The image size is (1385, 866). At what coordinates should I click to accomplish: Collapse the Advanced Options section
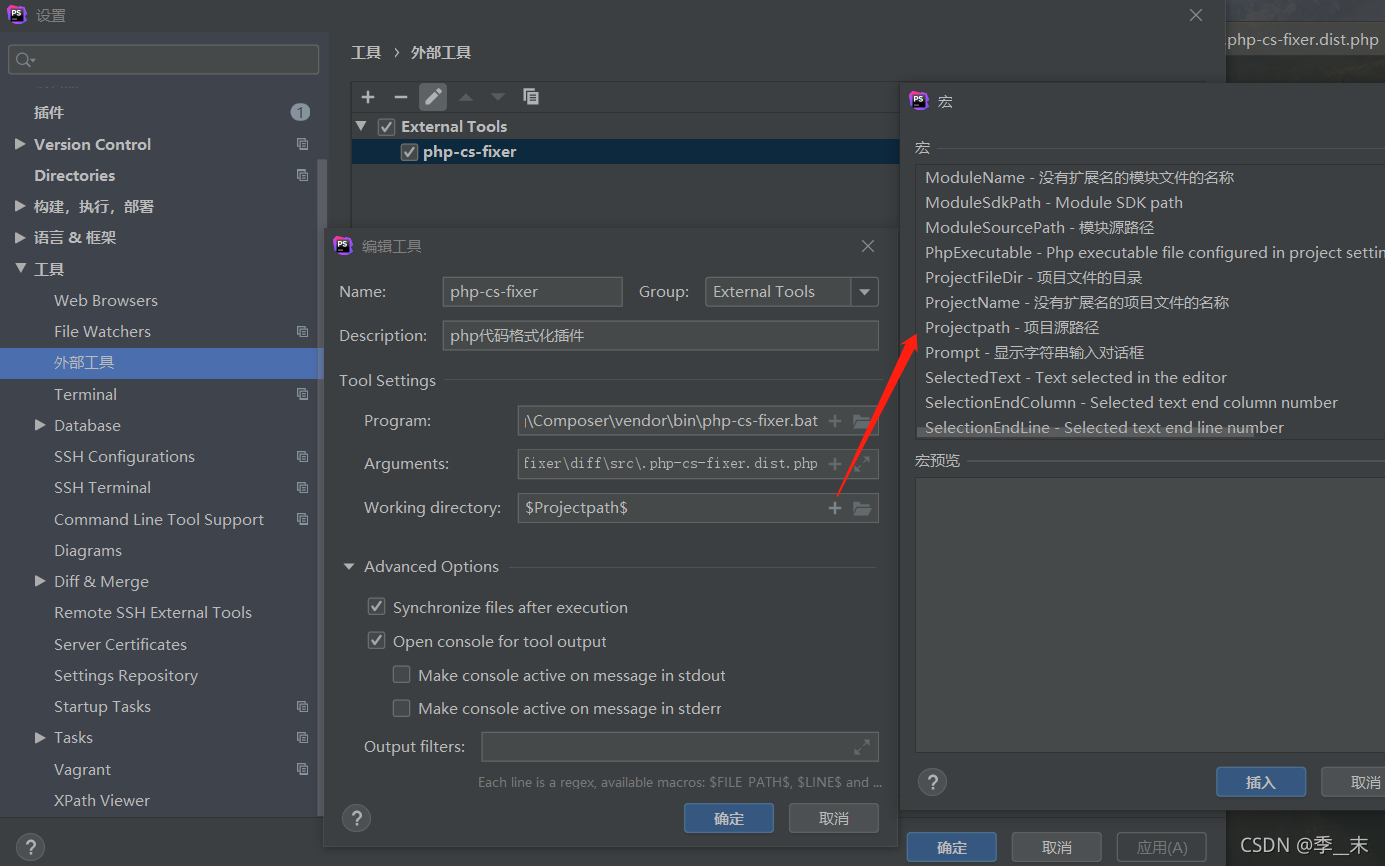tap(348, 566)
